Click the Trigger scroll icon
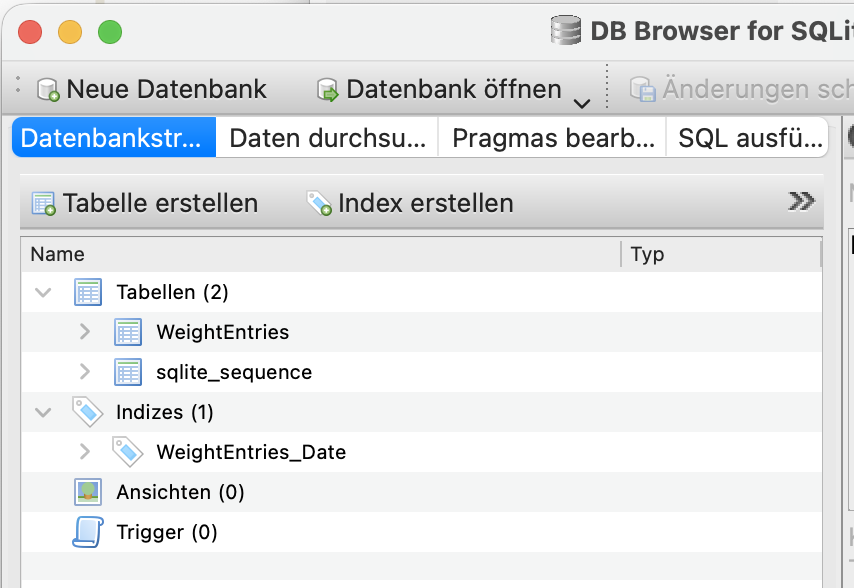 point(88,532)
